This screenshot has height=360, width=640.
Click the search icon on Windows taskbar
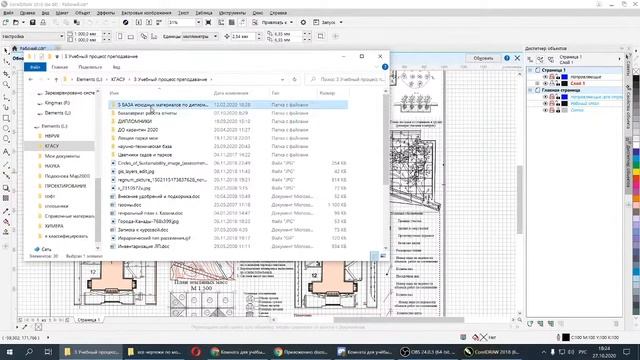pyautogui.click(x=29, y=351)
